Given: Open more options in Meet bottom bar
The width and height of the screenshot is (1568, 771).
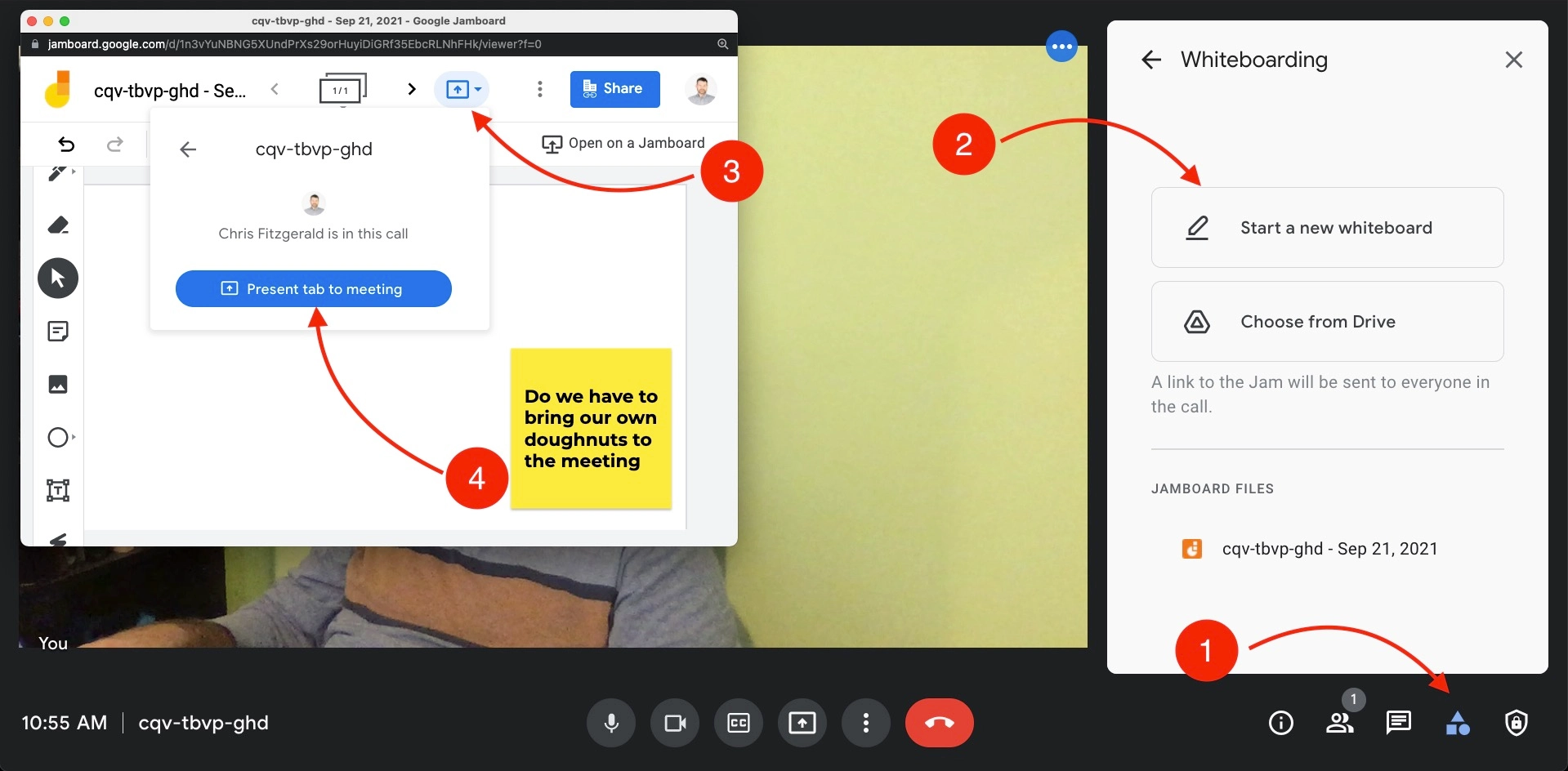Looking at the screenshot, I should click(866, 723).
